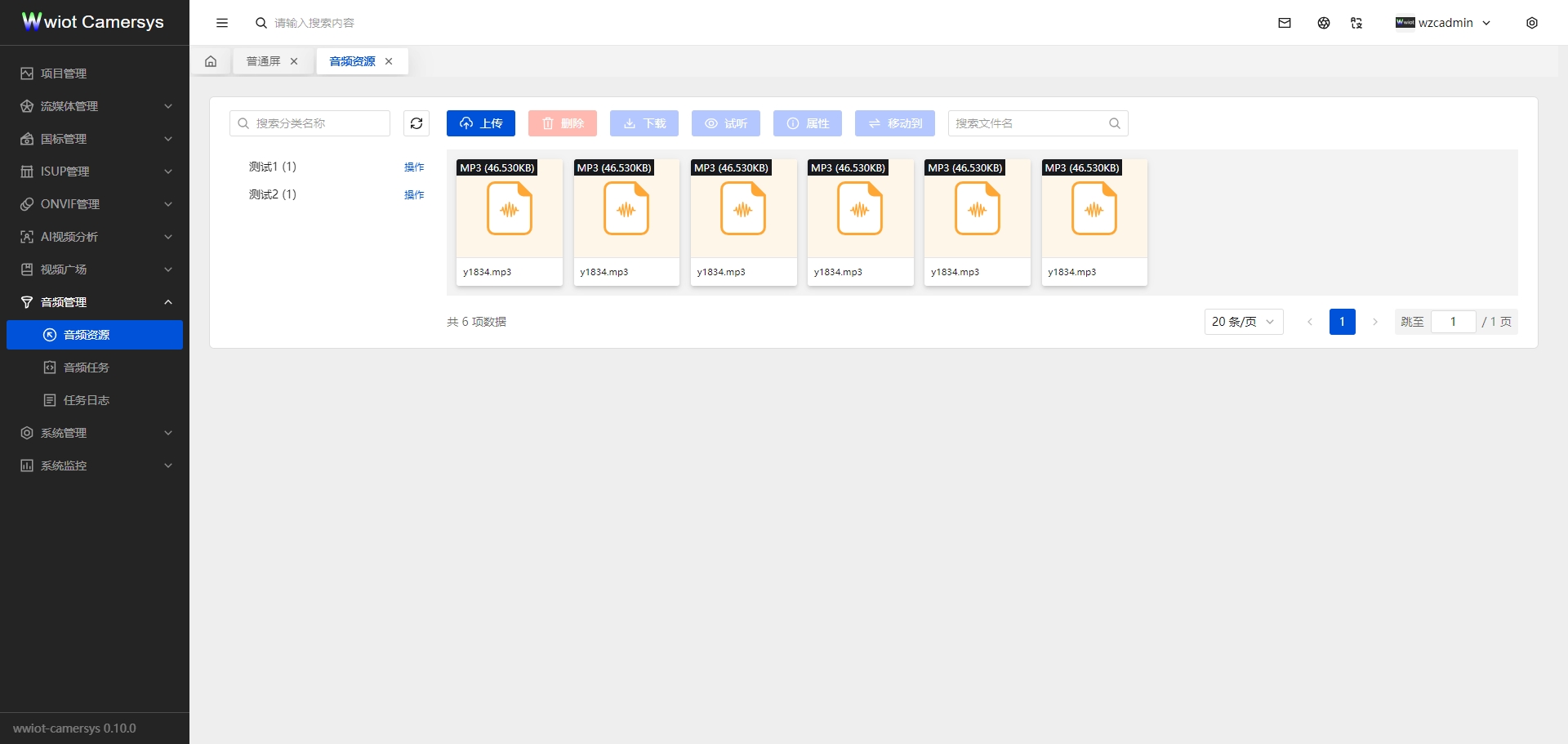Image resolution: width=1568 pixels, height=744 pixels.
Task: Expand the 流媒体管理 sidebar menu
Action: (95, 106)
